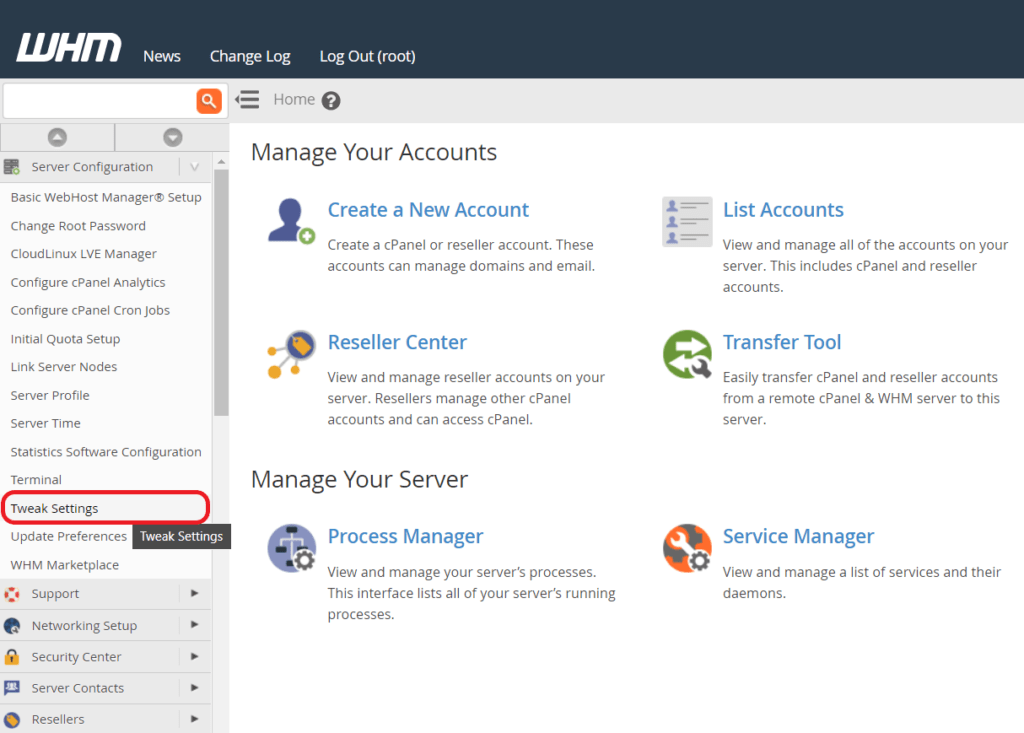The height and width of the screenshot is (733, 1024).
Task: Open the Home help question mark icon
Action: [x=331, y=101]
